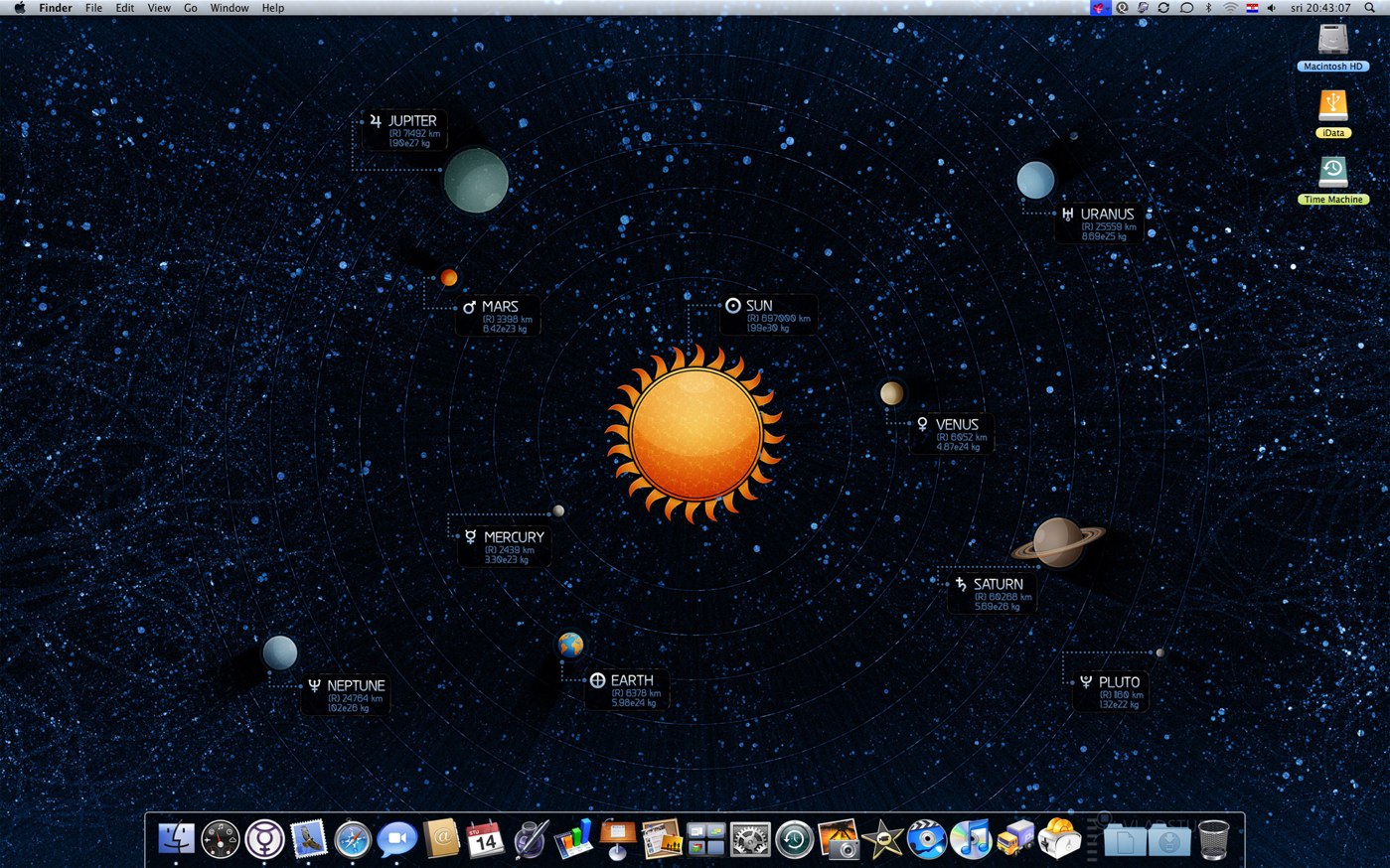Viewport: 1390px width, 868px height.
Task: Open the Downloads stack in dock
Action: coord(1169,842)
